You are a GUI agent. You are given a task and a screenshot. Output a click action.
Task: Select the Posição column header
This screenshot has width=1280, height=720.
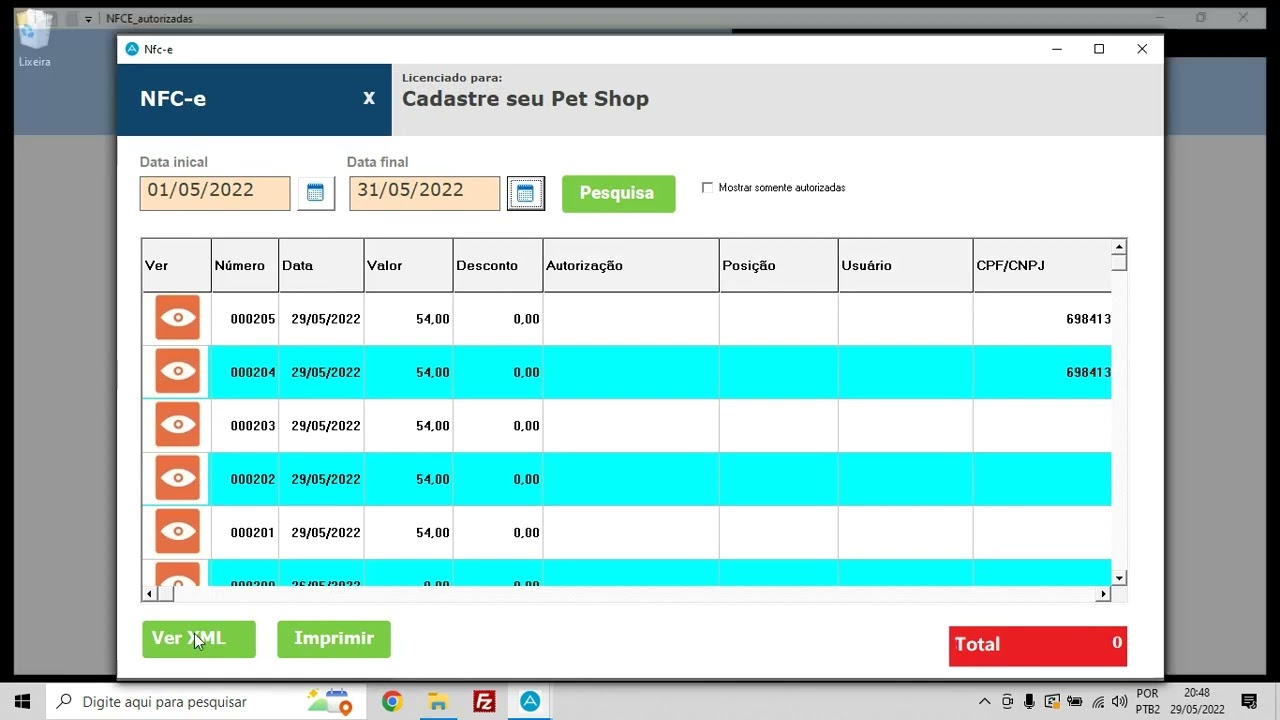pyautogui.click(x=779, y=265)
